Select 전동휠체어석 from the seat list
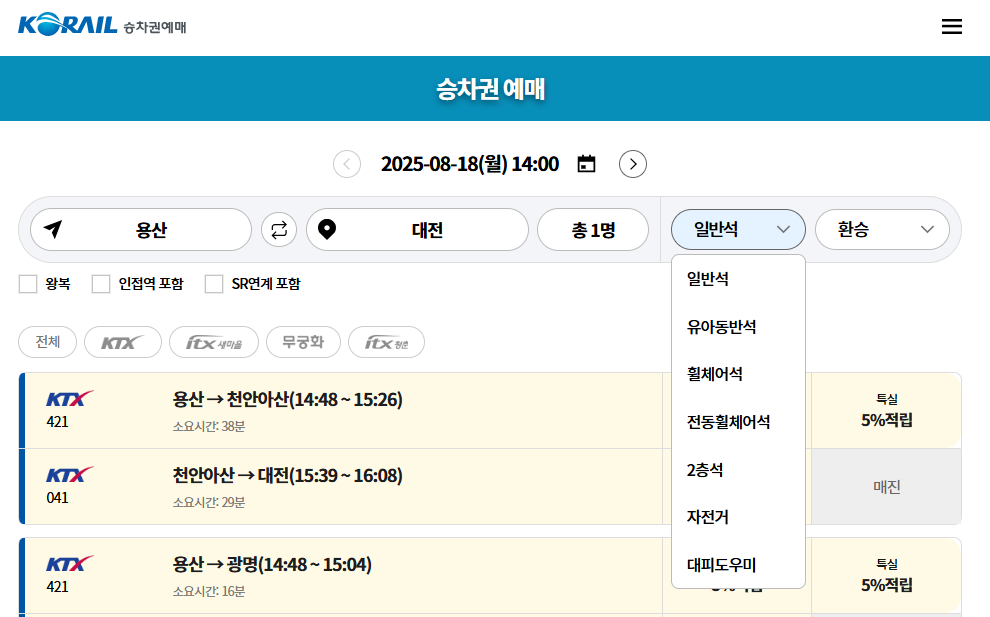Viewport: 990px width, 617px height. click(x=738, y=422)
